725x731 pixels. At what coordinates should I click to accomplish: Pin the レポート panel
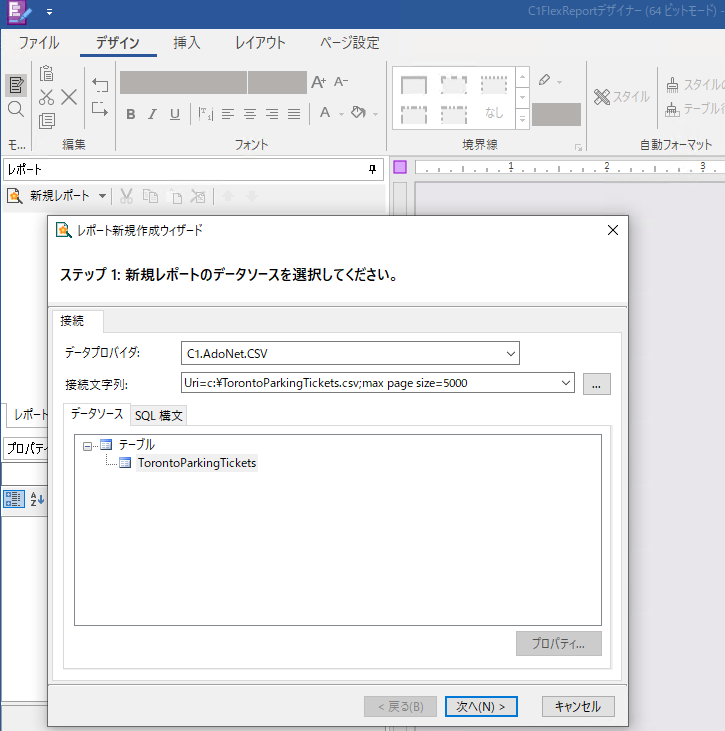tap(373, 169)
